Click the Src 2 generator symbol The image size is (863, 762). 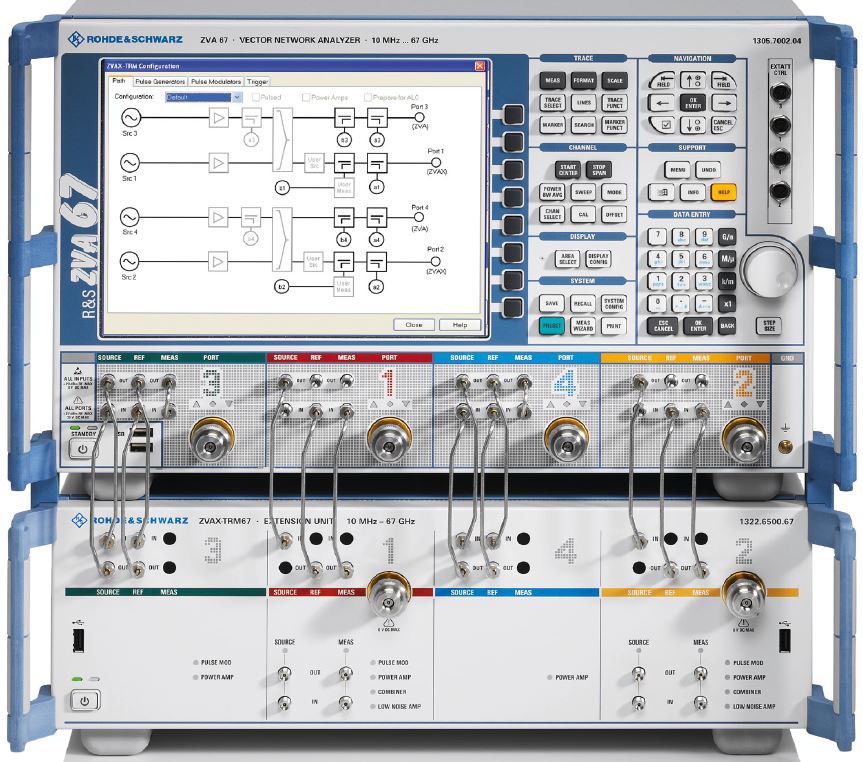click(x=129, y=261)
